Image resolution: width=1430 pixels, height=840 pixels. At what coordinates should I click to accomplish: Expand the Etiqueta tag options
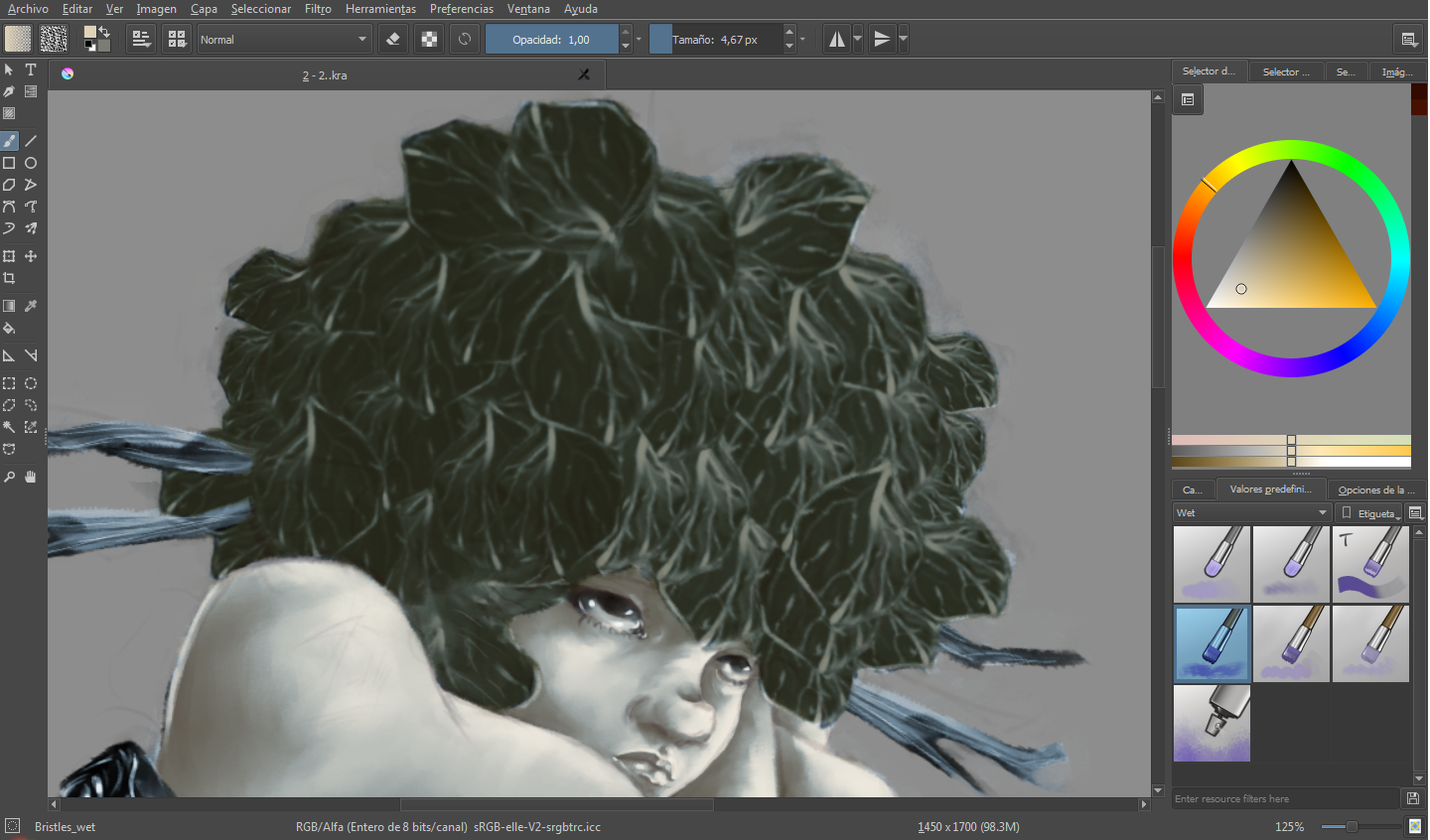click(x=1369, y=513)
